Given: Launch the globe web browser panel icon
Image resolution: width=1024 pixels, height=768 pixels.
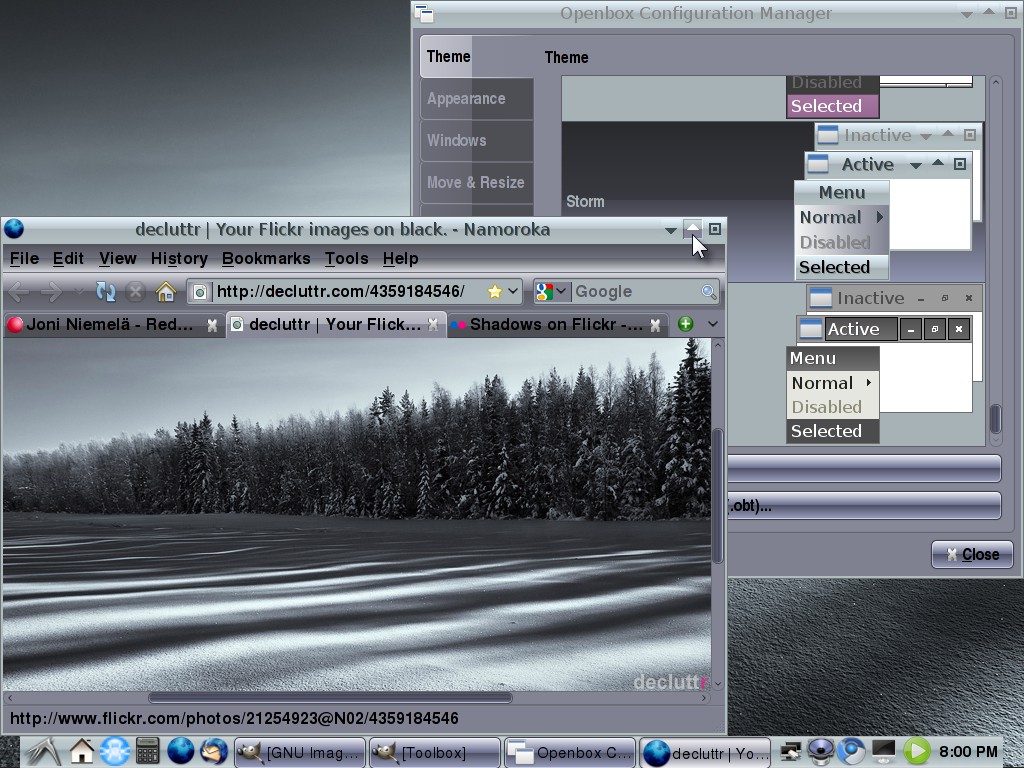Looking at the screenshot, I should tap(181, 751).
